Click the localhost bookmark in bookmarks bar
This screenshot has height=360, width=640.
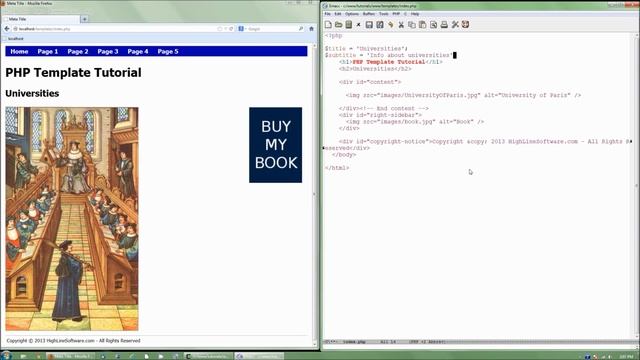(x=13, y=39)
